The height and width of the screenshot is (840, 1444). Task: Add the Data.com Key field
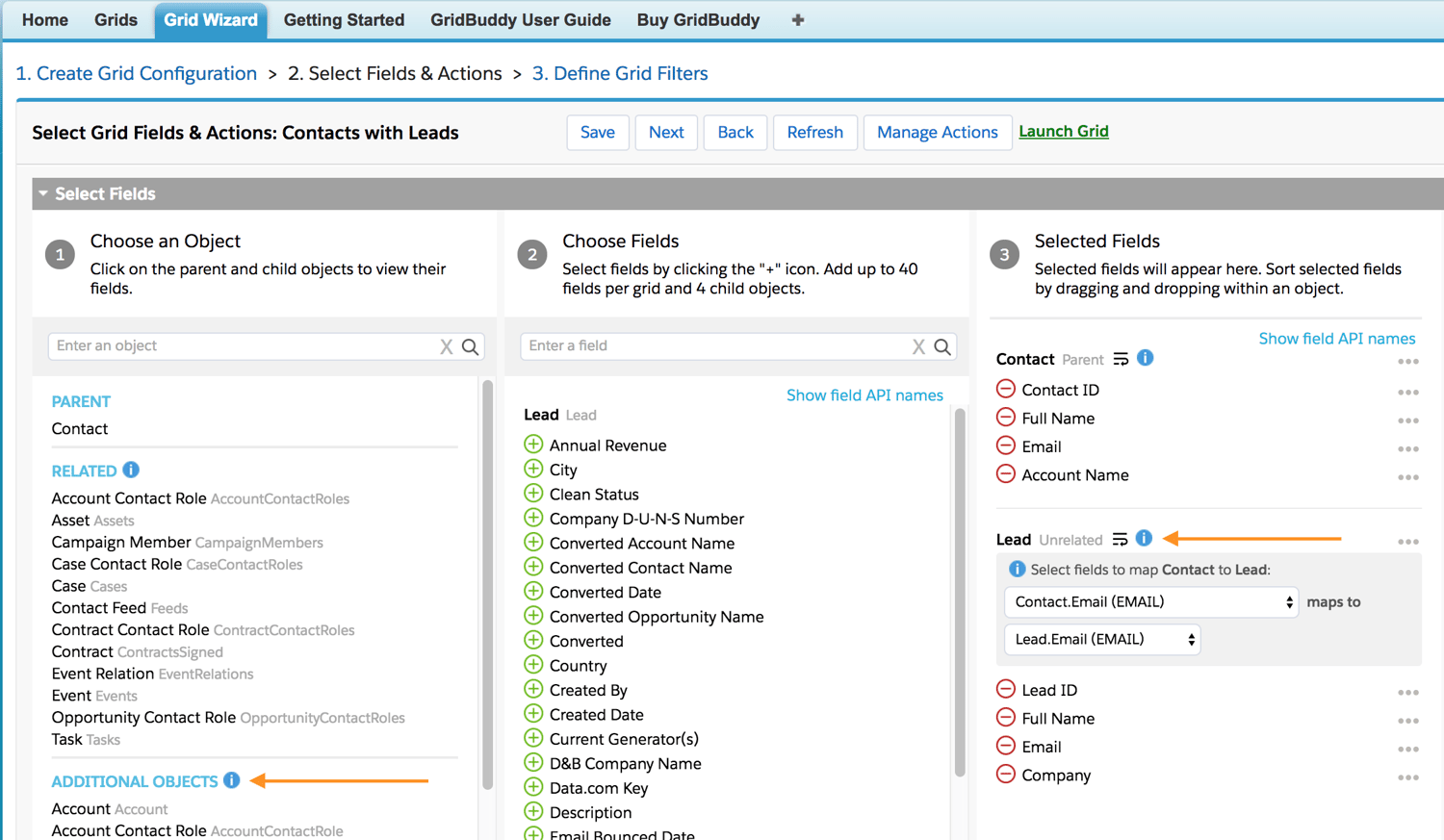(533, 787)
